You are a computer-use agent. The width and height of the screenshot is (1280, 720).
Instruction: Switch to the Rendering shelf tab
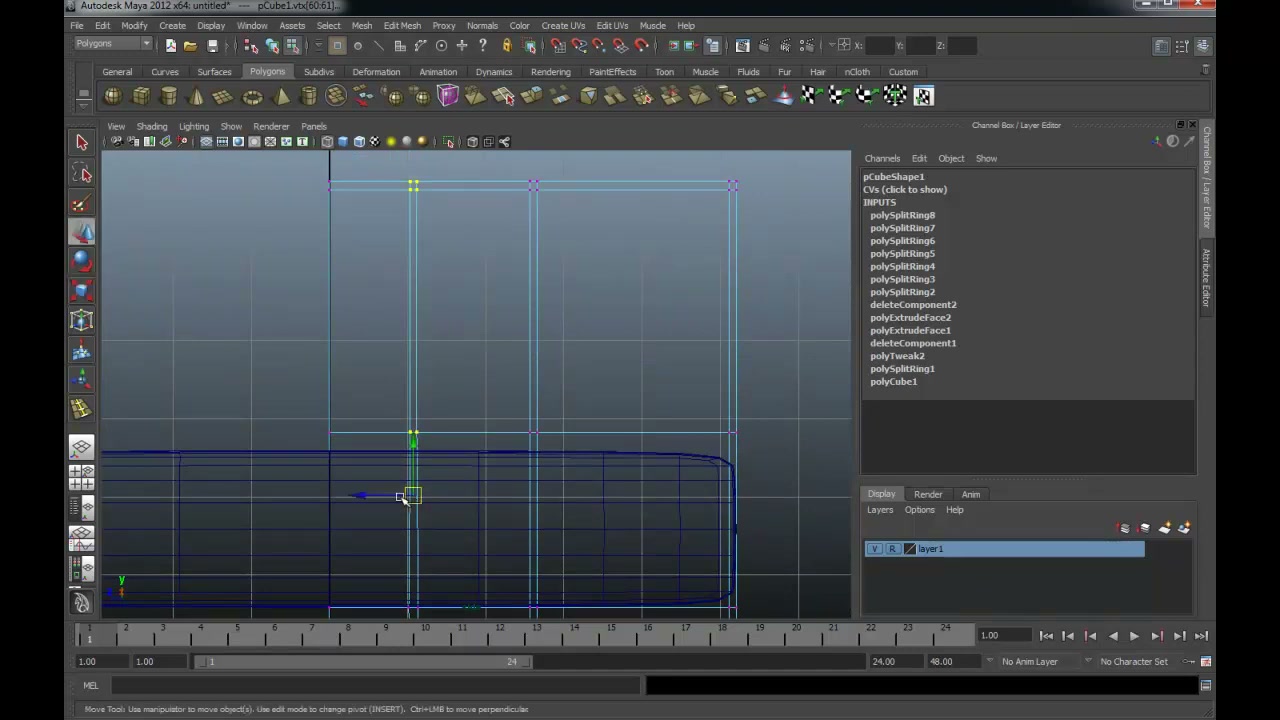[x=551, y=72]
